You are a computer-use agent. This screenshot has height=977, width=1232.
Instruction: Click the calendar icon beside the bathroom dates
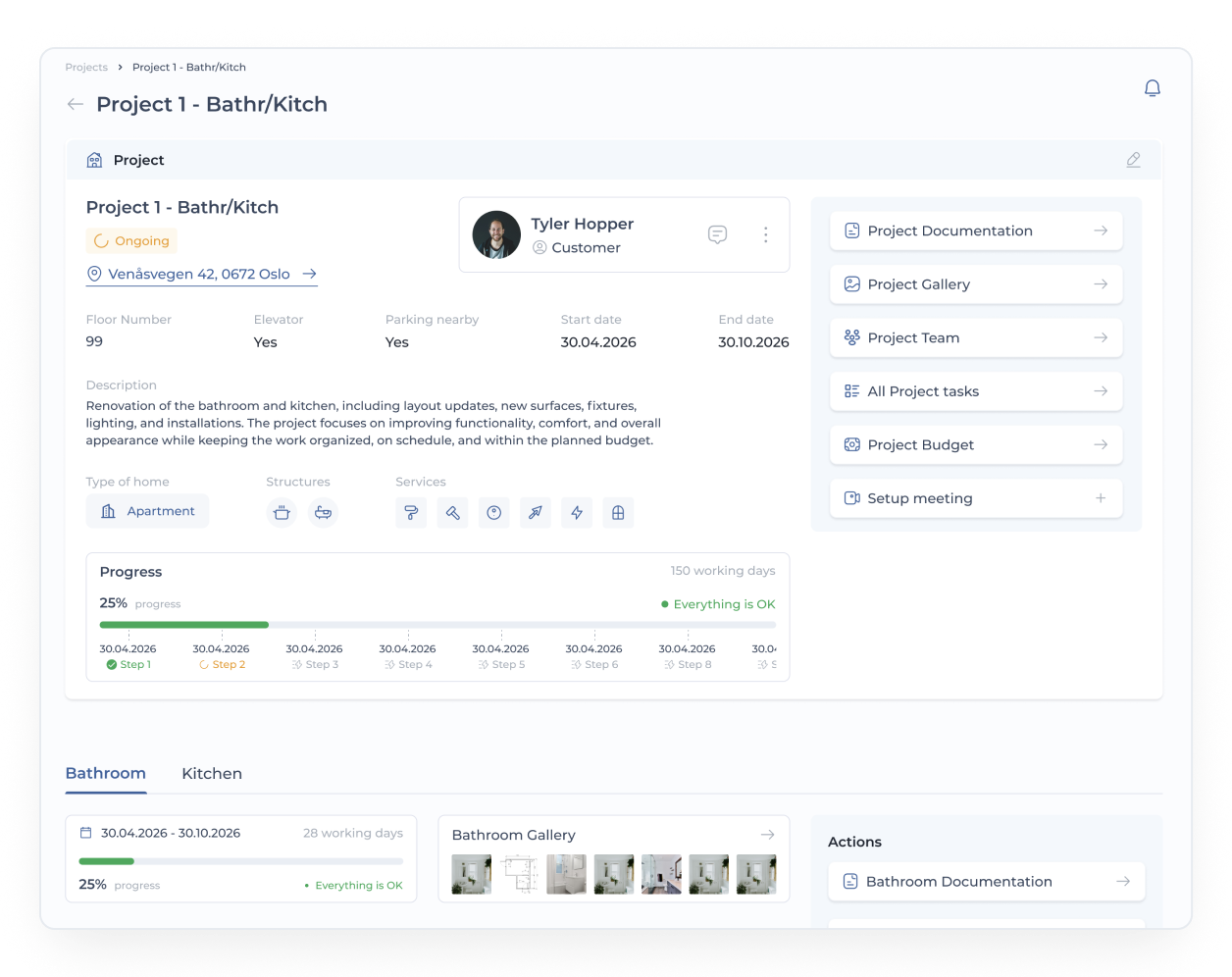pyautogui.click(x=85, y=833)
